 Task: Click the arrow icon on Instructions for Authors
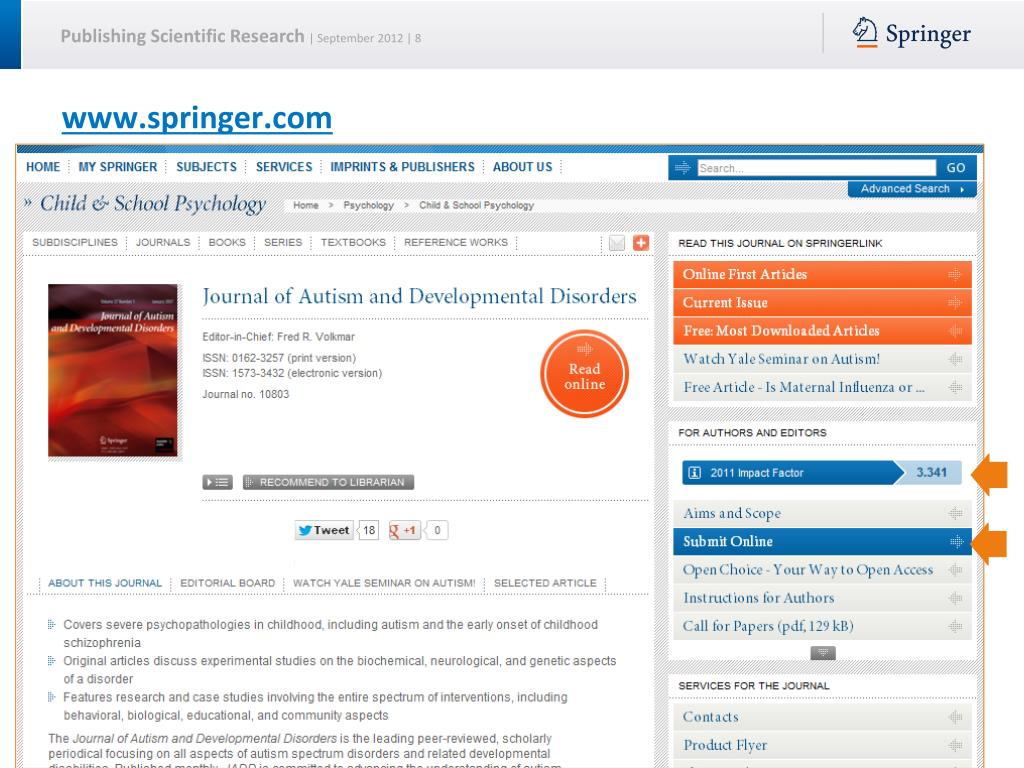coord(955,598)
